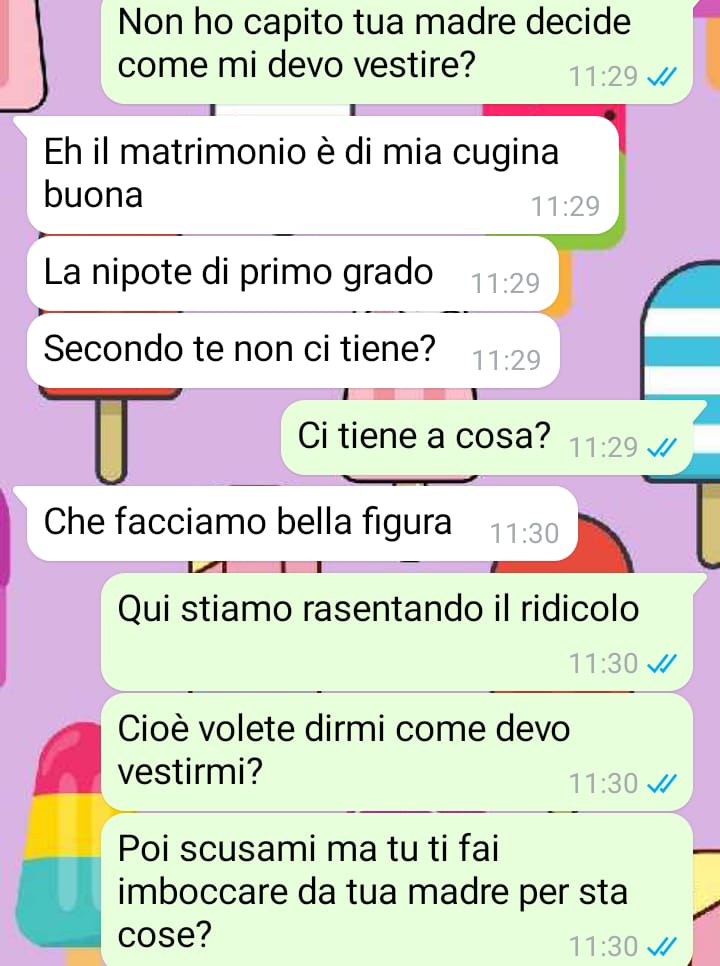Screen dimensions: 720x966
Task: Click read ticks on the "vestirmi?" message
Action: tap(663, 784)
